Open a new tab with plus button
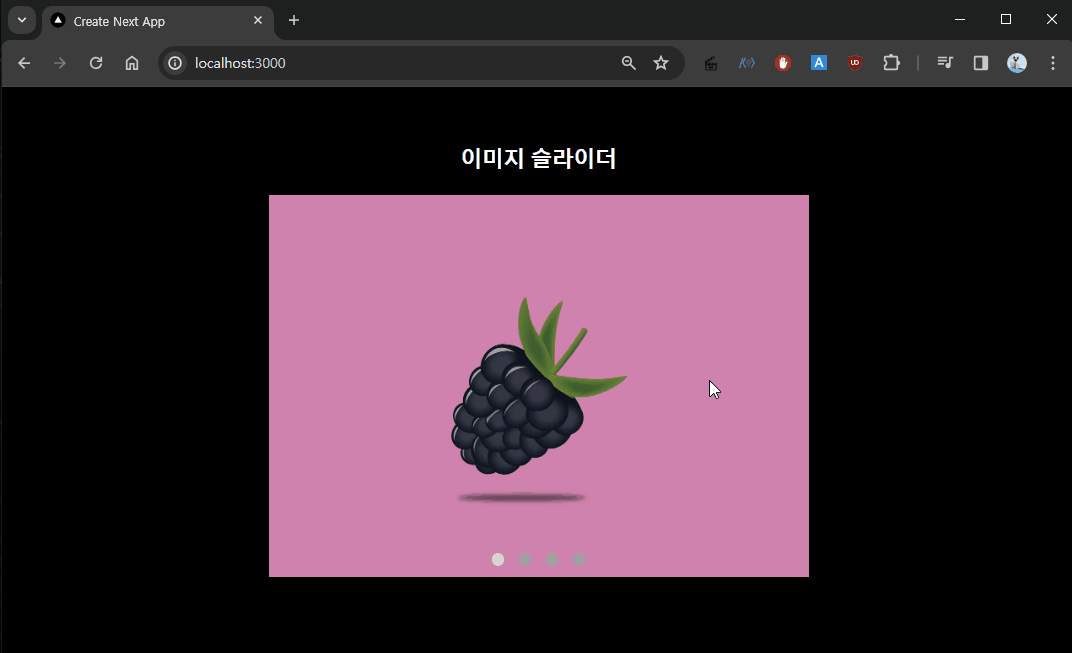 (x=294, y=20)
